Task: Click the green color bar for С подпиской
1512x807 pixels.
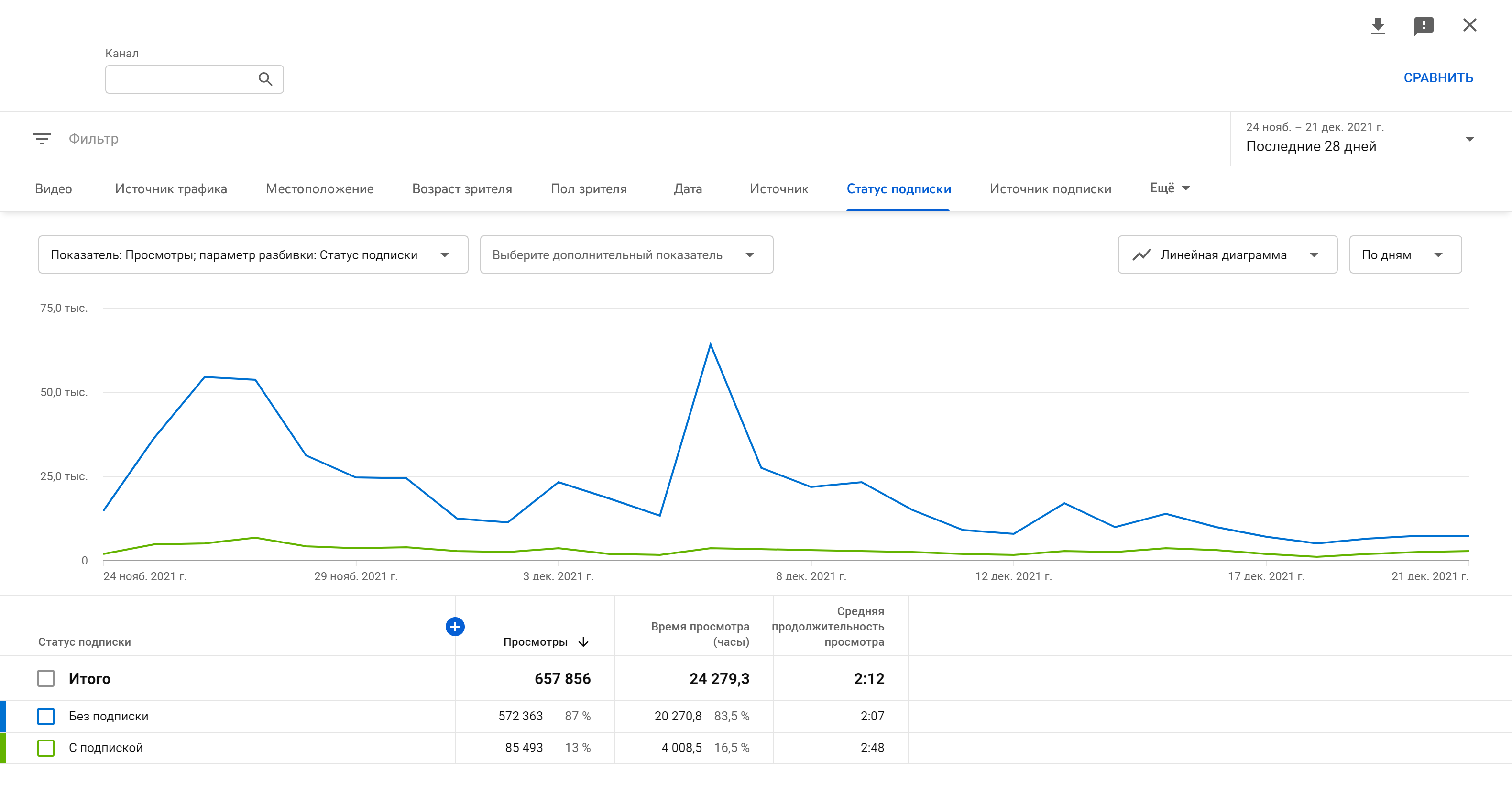Action: pyautogui.click(x=3, y=748)
